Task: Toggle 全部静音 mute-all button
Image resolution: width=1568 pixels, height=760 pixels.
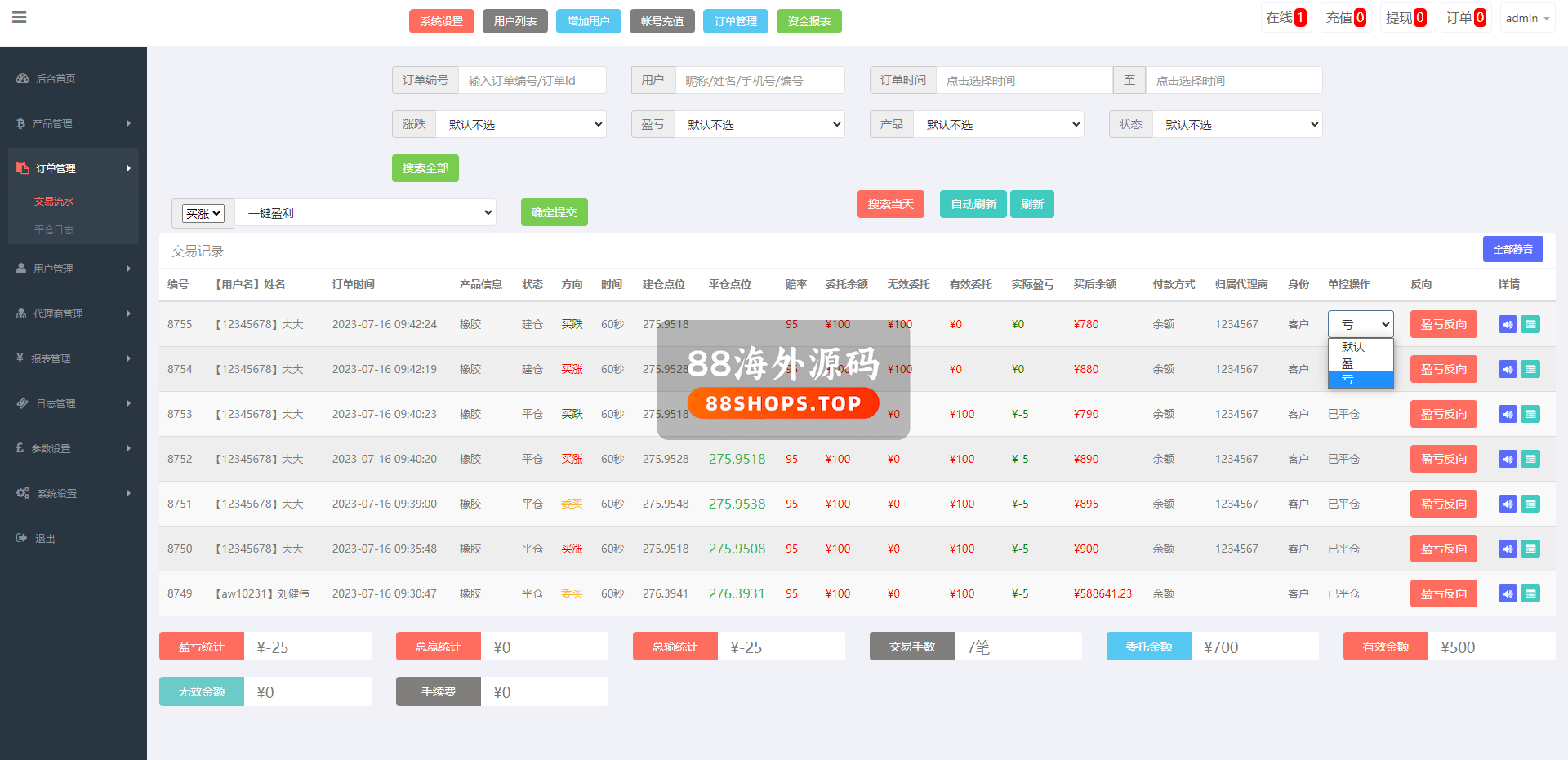Action: coord(1512,249)
